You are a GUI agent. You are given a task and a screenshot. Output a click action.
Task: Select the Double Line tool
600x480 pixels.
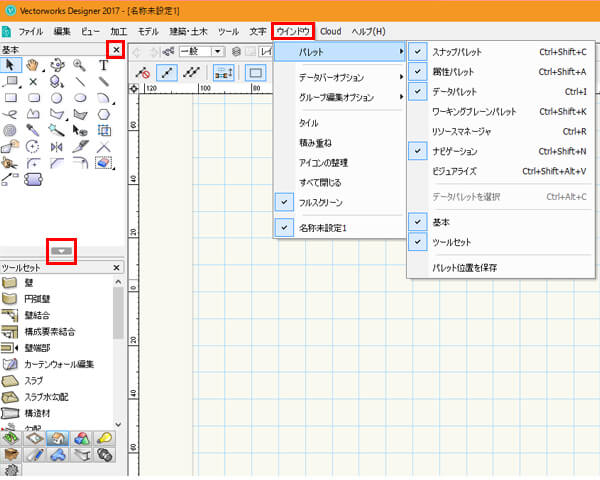[103, 82]
